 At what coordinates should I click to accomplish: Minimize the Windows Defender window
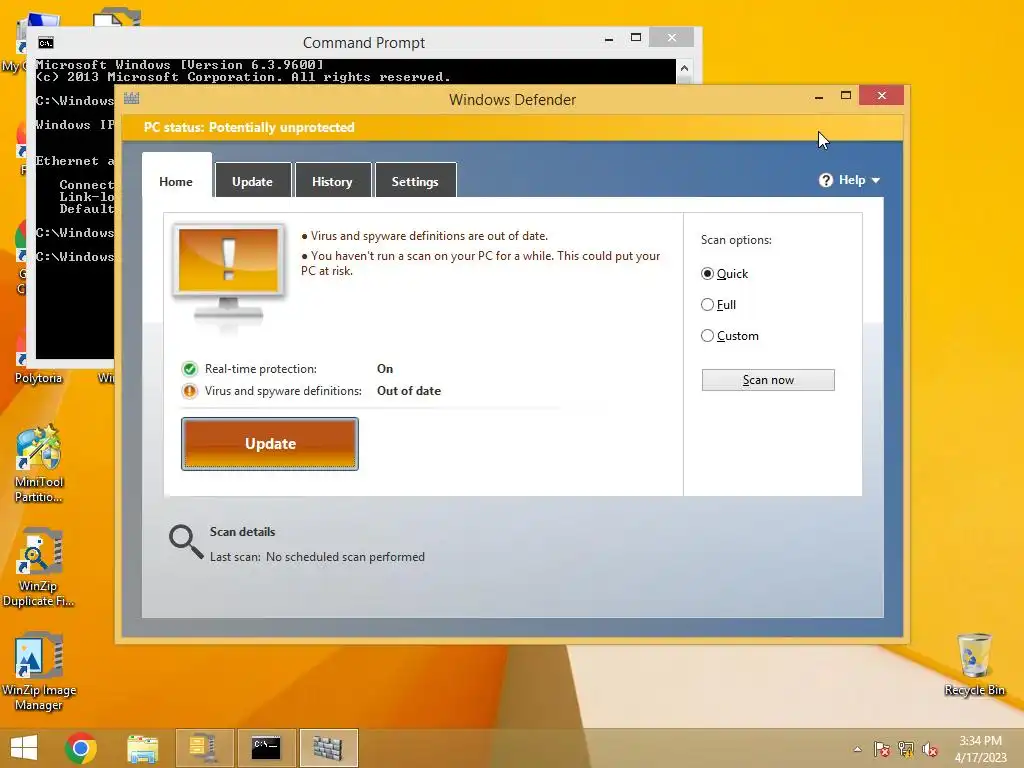tap(819, 97)
